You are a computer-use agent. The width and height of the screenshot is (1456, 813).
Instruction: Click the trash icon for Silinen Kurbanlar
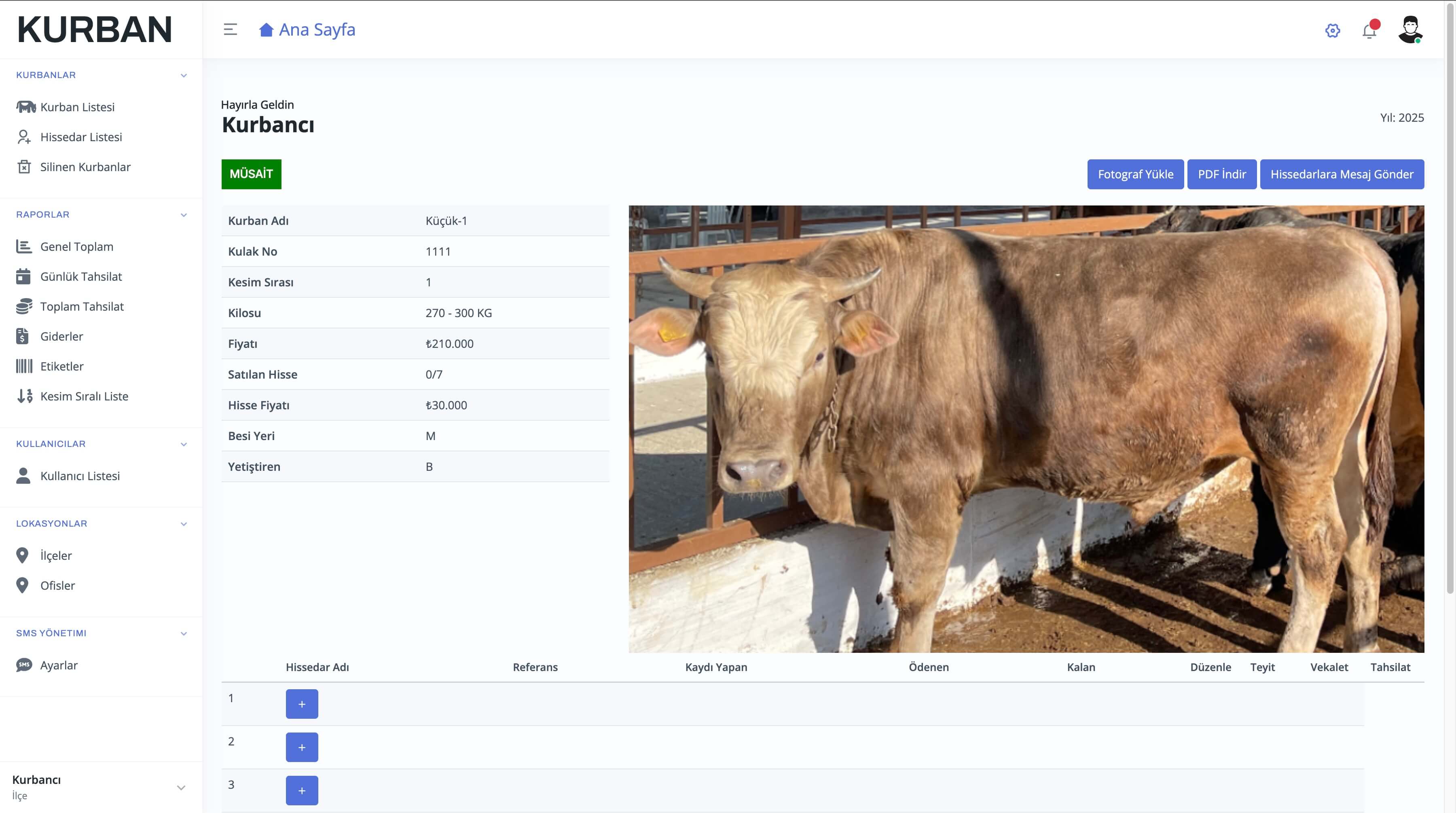pyautogui.click(x=24, y=167)
